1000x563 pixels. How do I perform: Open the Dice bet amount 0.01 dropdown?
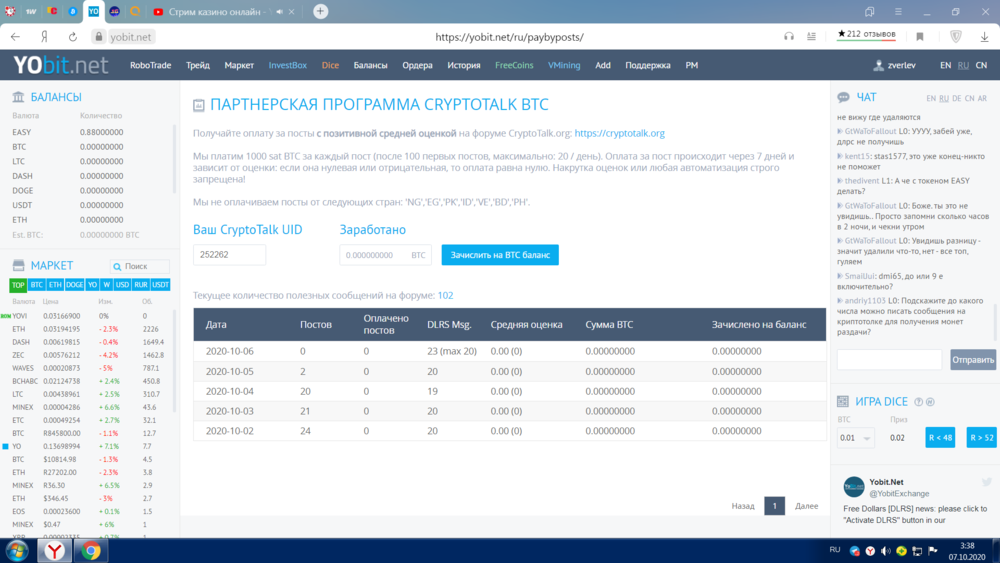(x=855, y=437)
